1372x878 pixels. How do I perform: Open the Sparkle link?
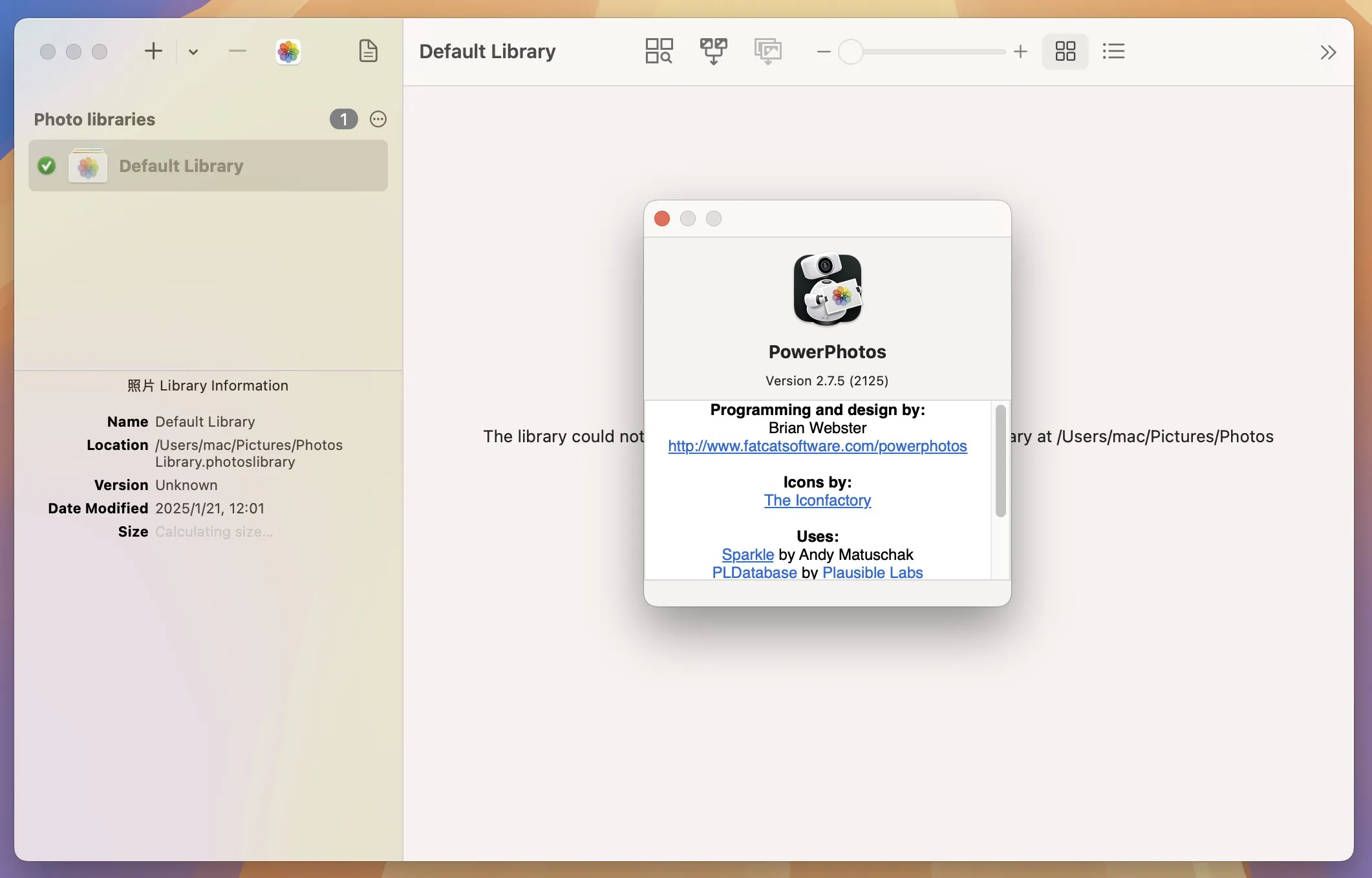coord(747,555)
